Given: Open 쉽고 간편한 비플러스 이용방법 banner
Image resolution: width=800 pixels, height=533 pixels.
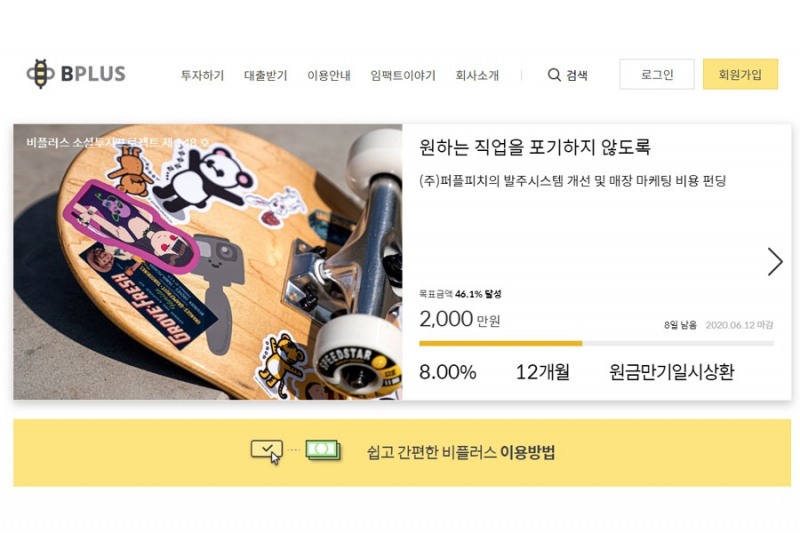Looking at the screenshot, I should click(402, 452).
